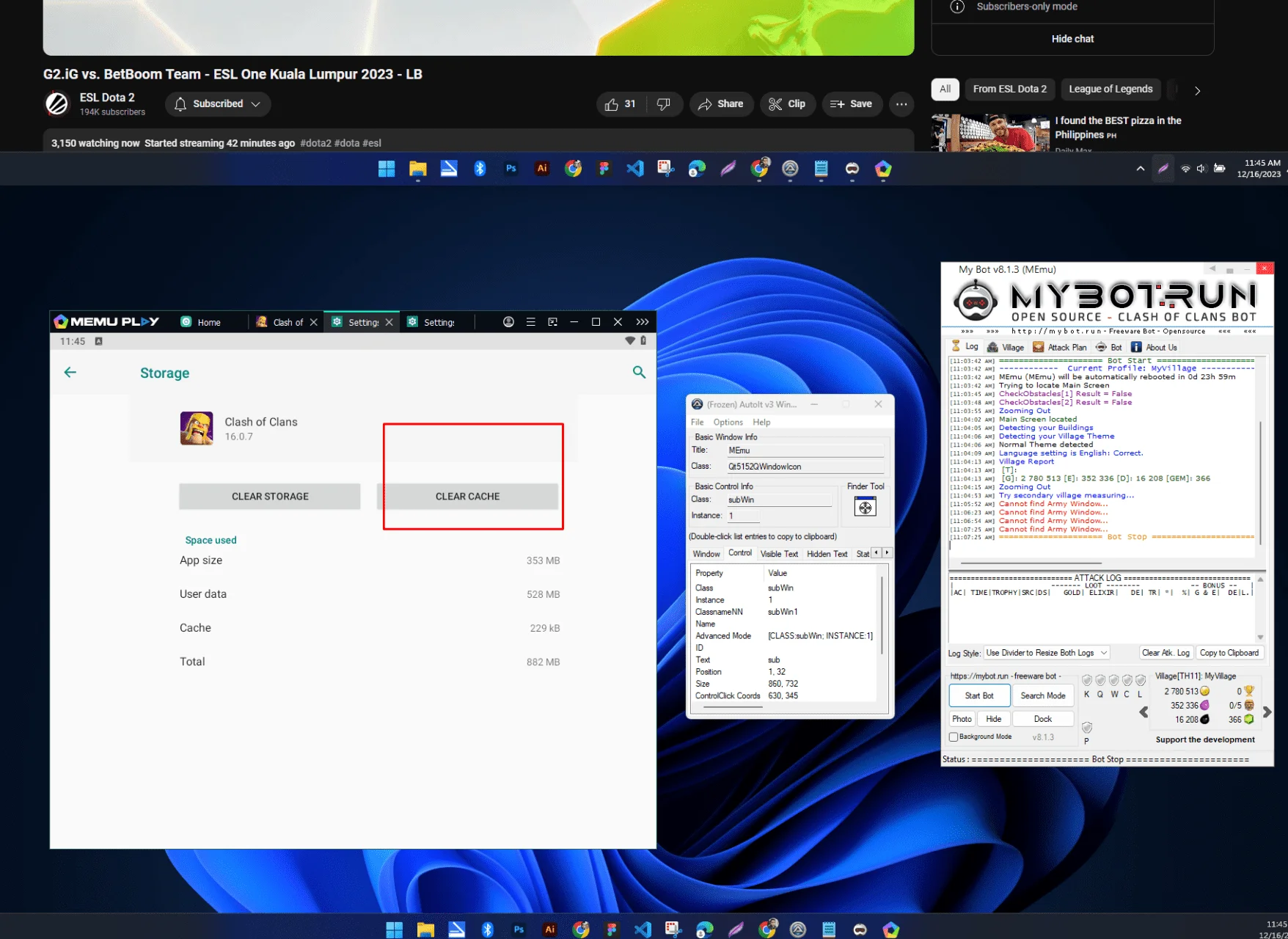Viewport: 1288px width, 939px height.
Task: Click the gold coin resource icon
Action: point(1204,691)
